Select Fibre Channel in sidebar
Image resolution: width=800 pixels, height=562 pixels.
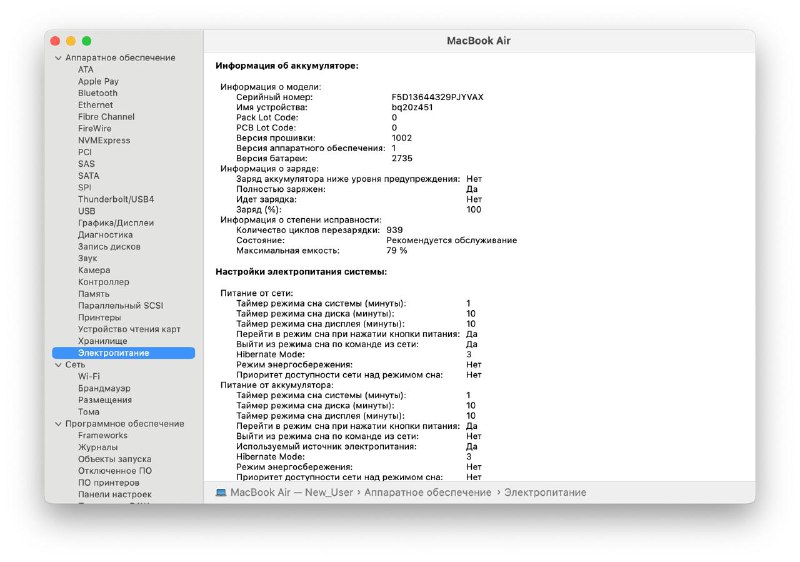(x=106, y=117)
